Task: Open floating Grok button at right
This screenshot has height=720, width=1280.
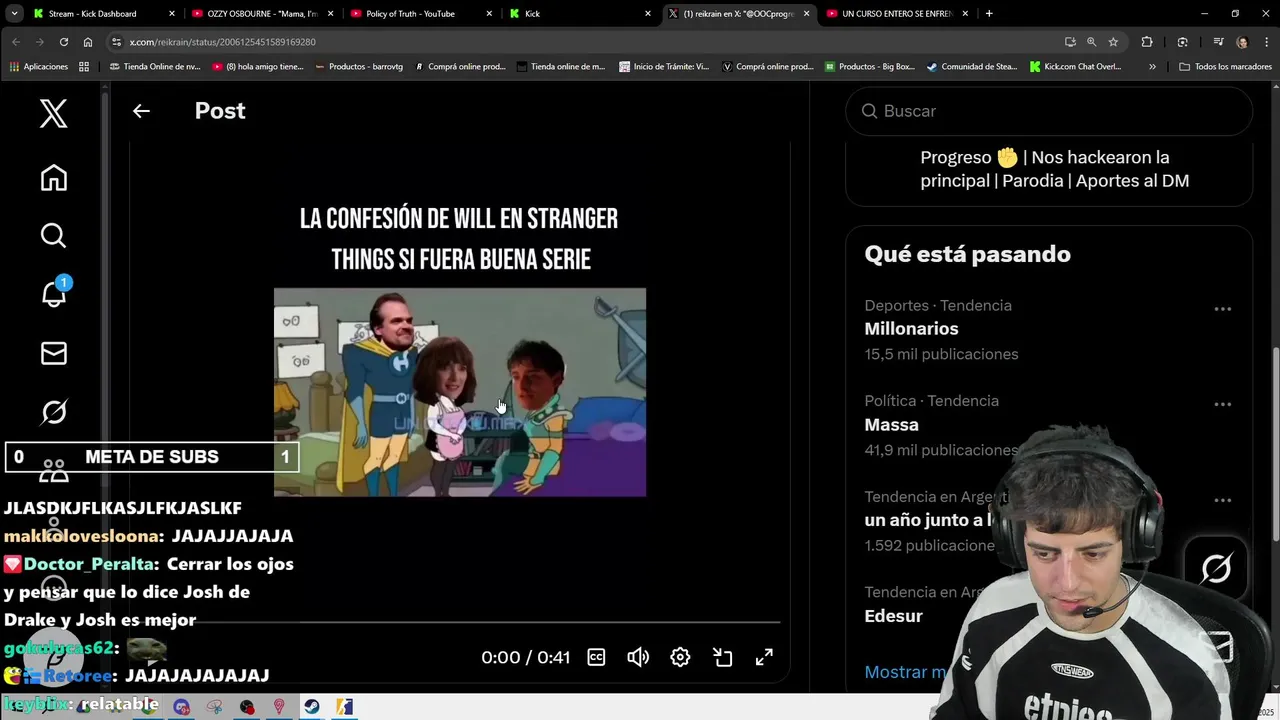Action: (x=1216, y=569)
